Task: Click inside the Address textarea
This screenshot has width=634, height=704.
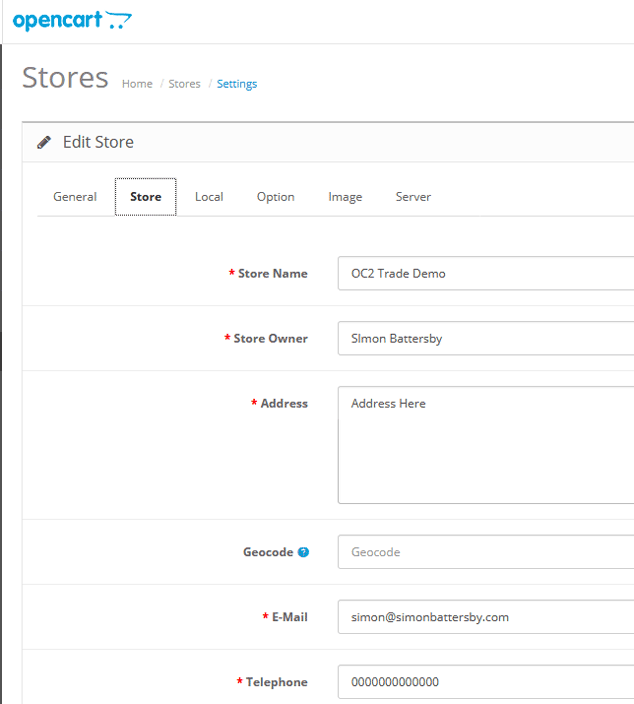Action: (x=486, y=445)
